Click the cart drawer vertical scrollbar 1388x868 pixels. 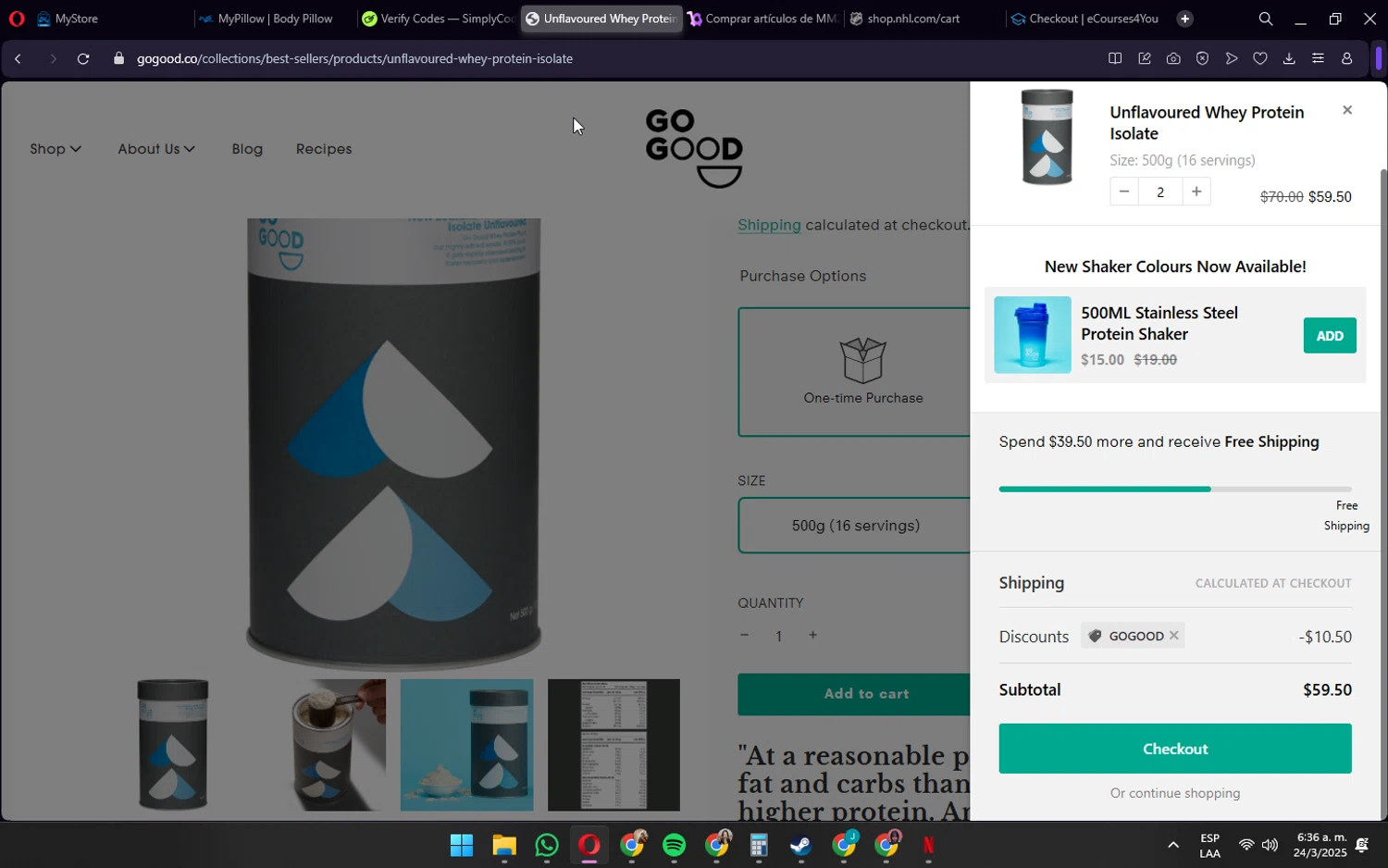tap(1383, 495)
